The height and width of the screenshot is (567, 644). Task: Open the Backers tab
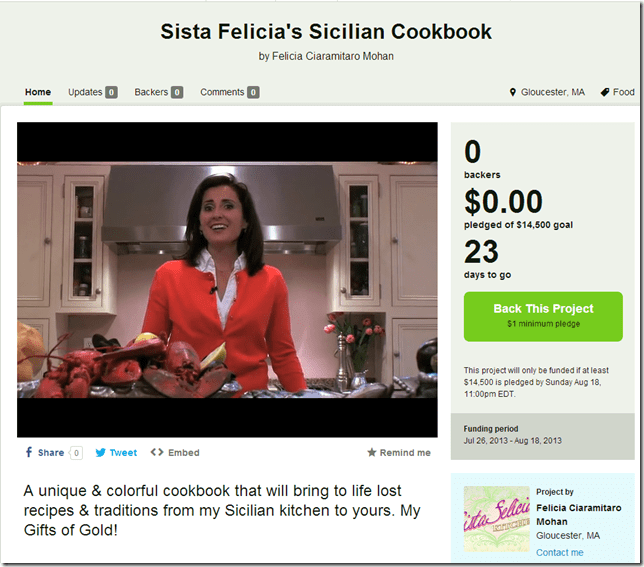159,92
